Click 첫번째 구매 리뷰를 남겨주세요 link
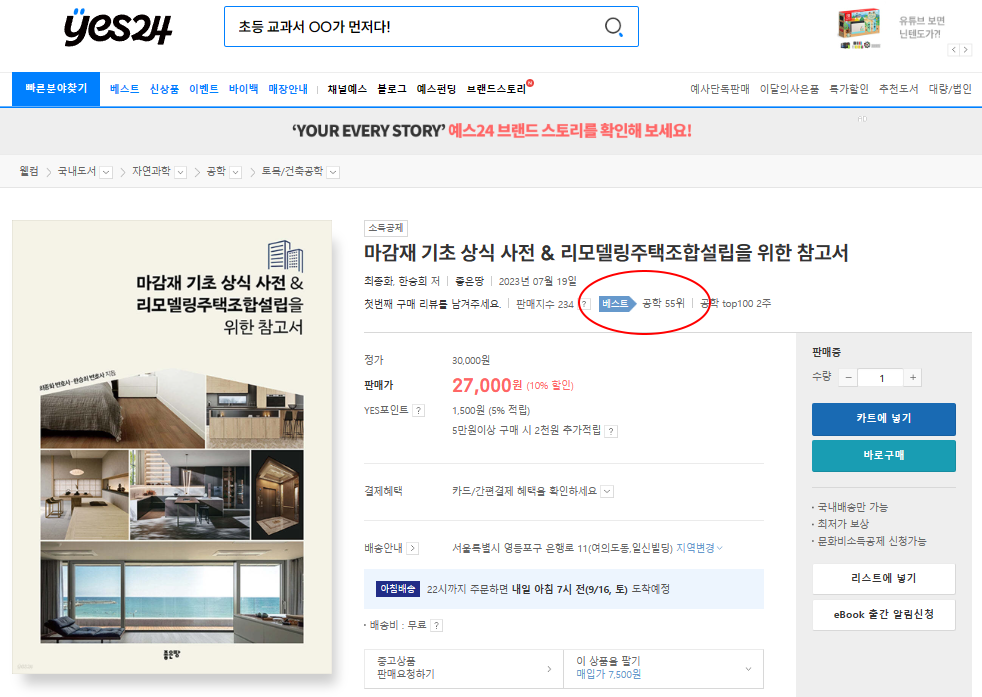Screen dimensions: 982x697 (x=432, y=304)
